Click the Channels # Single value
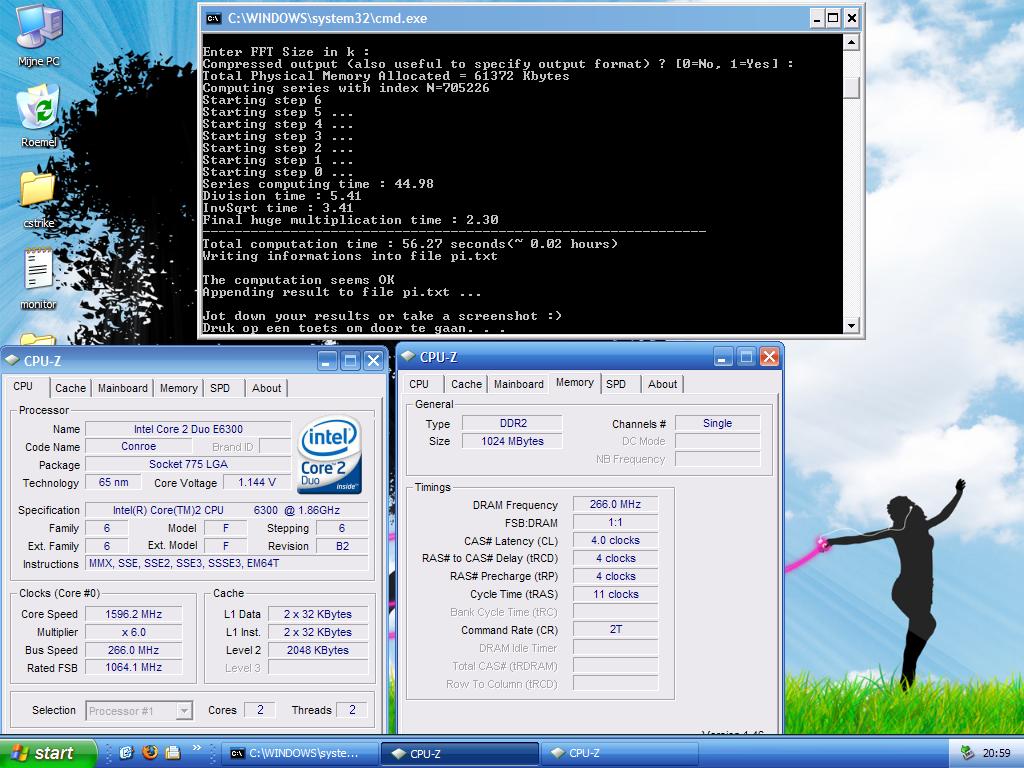 [x=717, y=423]
